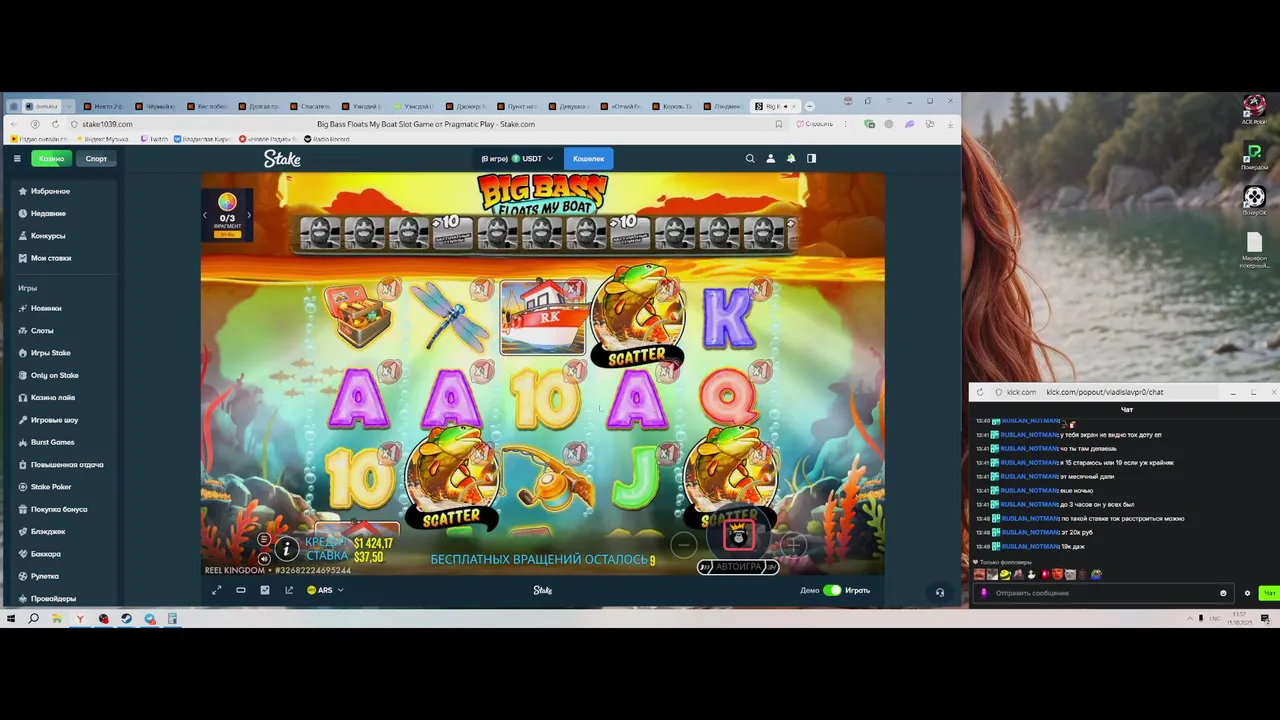Open Windows taskbar search

click(33, 619)
